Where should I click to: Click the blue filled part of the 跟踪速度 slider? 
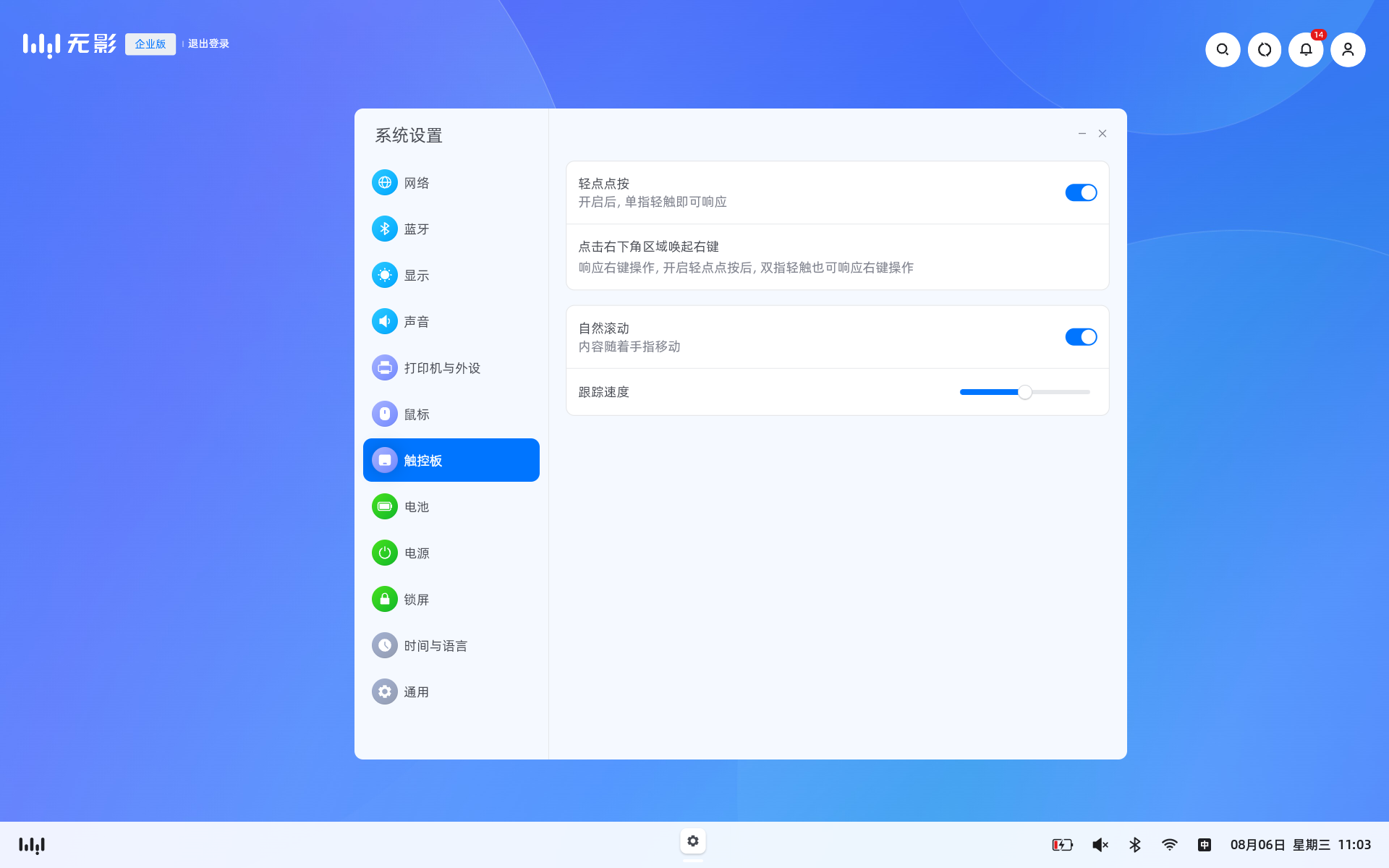pyautogui.click(x=989, y=392)
